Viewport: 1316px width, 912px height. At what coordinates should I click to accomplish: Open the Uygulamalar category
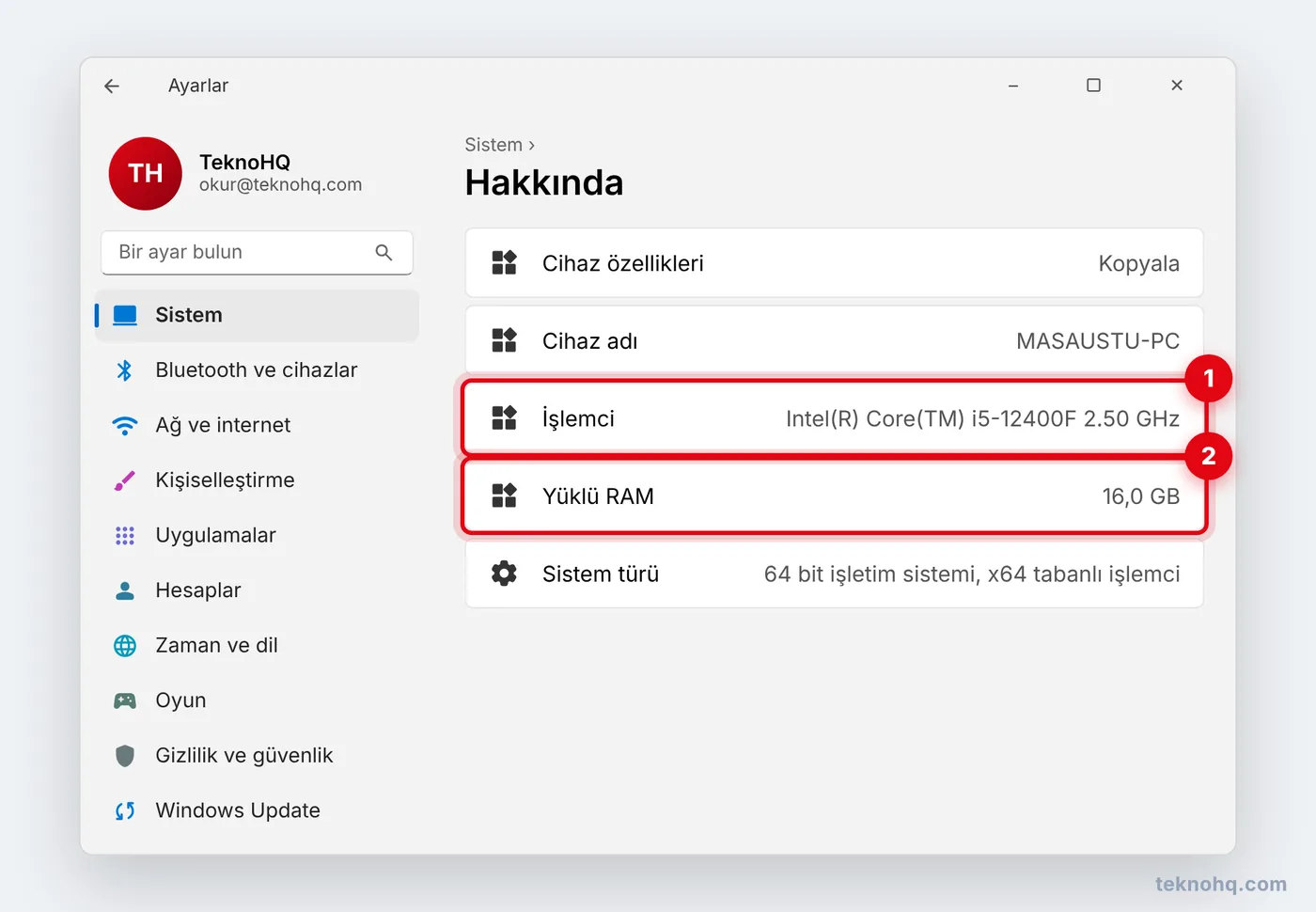[257, 536]
